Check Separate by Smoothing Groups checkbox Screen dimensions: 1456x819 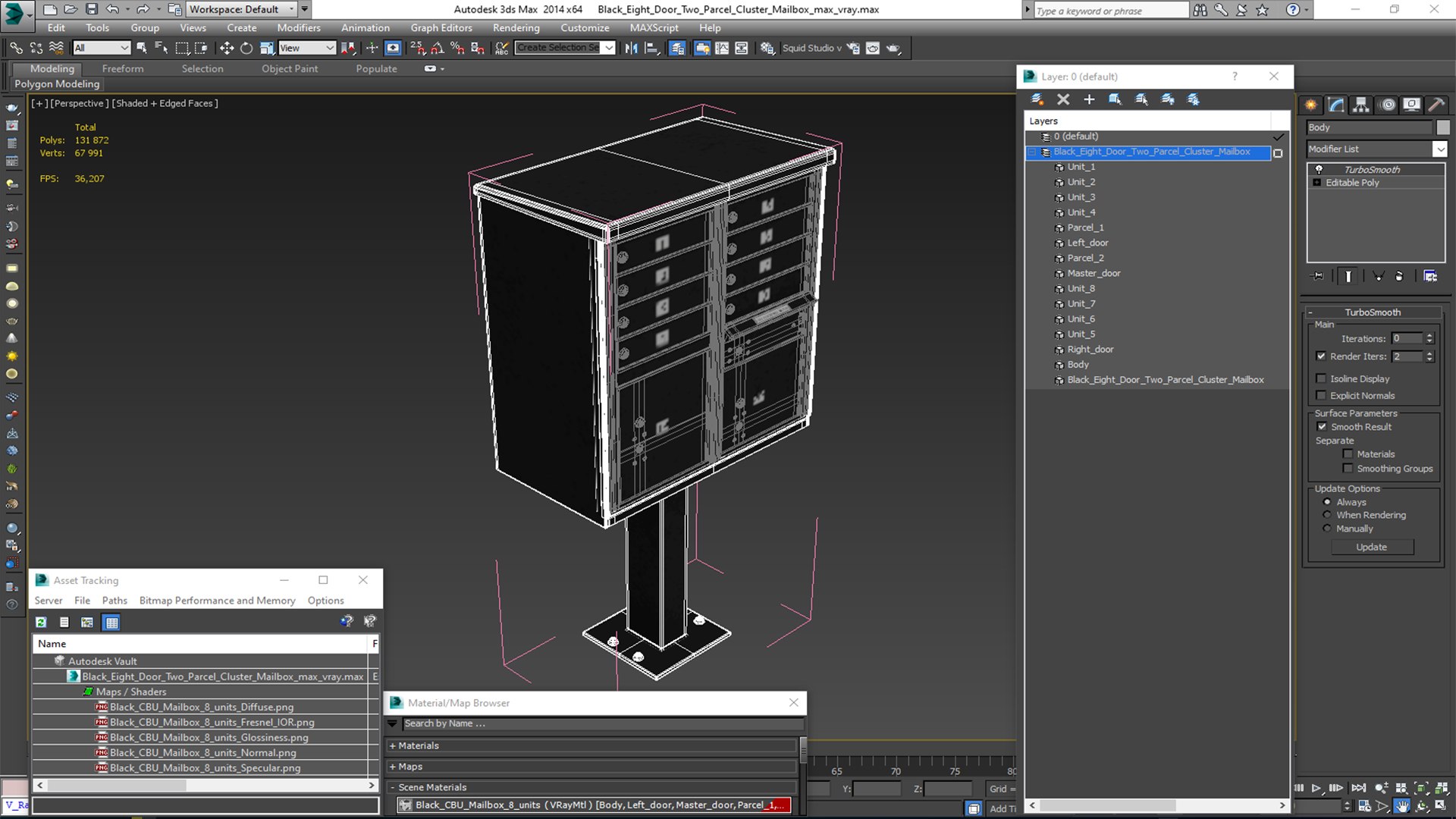tap(1348, 468)
